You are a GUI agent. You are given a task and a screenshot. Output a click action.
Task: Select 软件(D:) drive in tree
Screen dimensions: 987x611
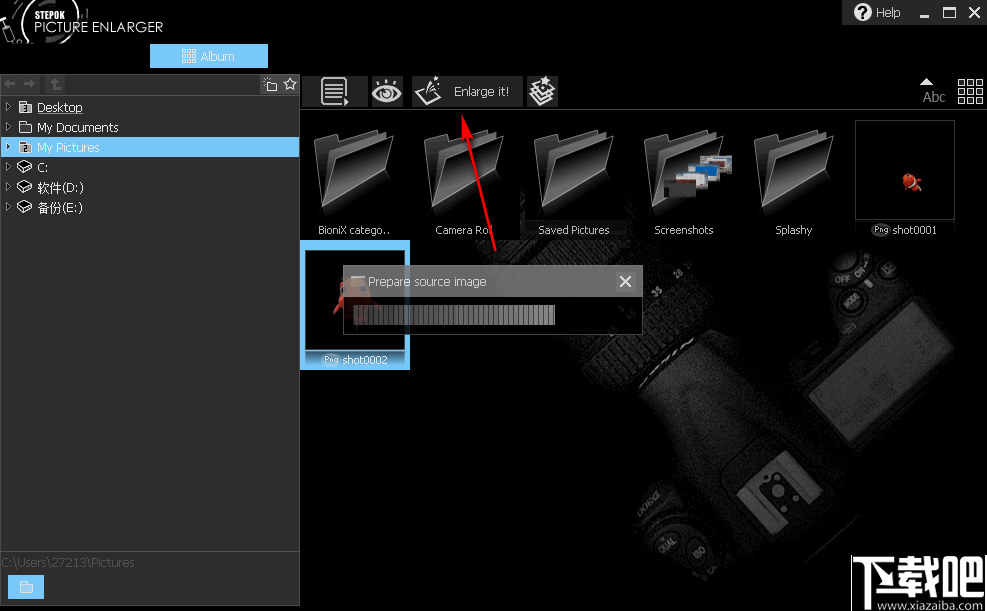[60, 188]
